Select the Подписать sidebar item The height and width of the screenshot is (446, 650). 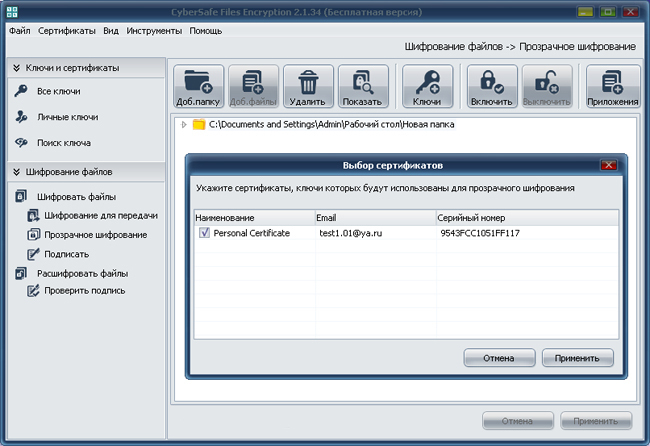(x=67, y=254)
